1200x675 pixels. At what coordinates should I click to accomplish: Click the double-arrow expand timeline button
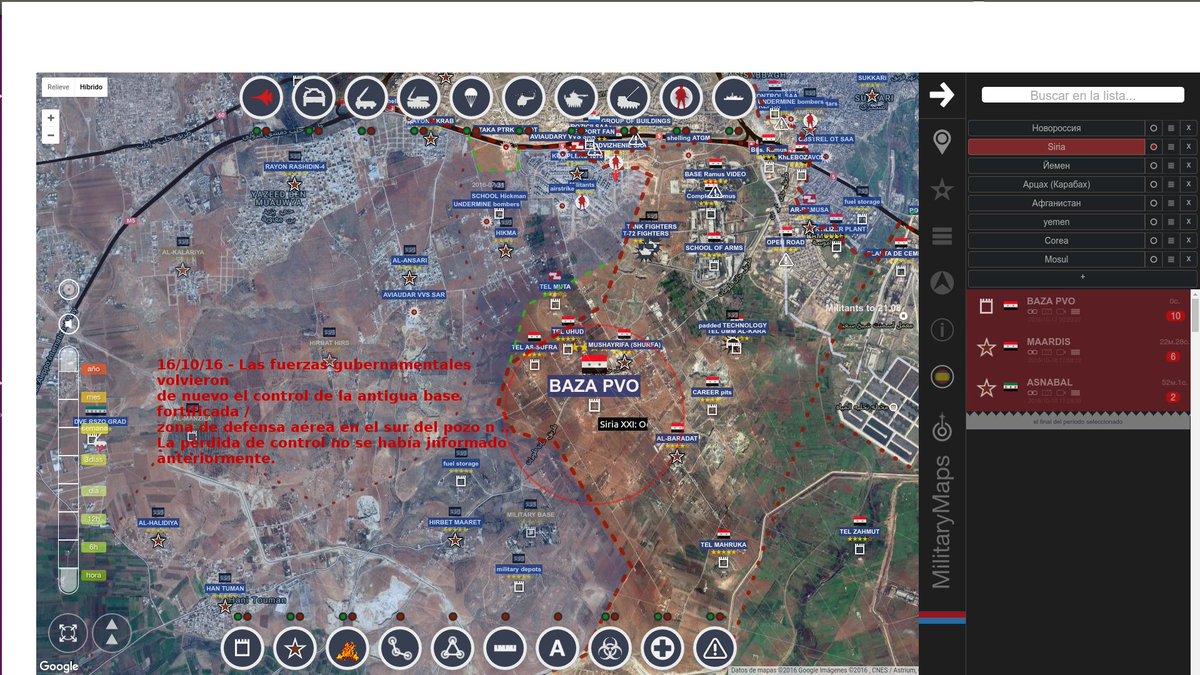[112, 632]
